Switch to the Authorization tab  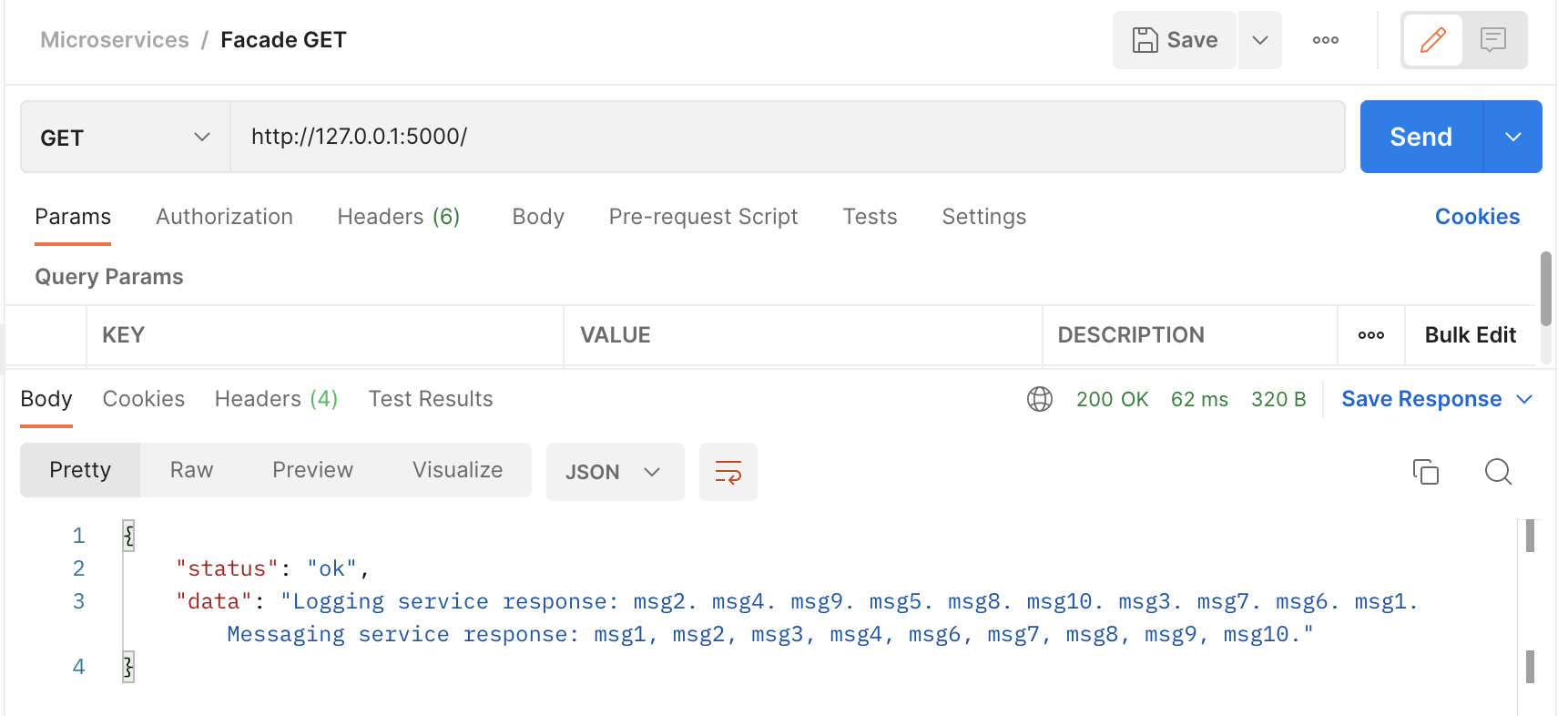point(224,217)
